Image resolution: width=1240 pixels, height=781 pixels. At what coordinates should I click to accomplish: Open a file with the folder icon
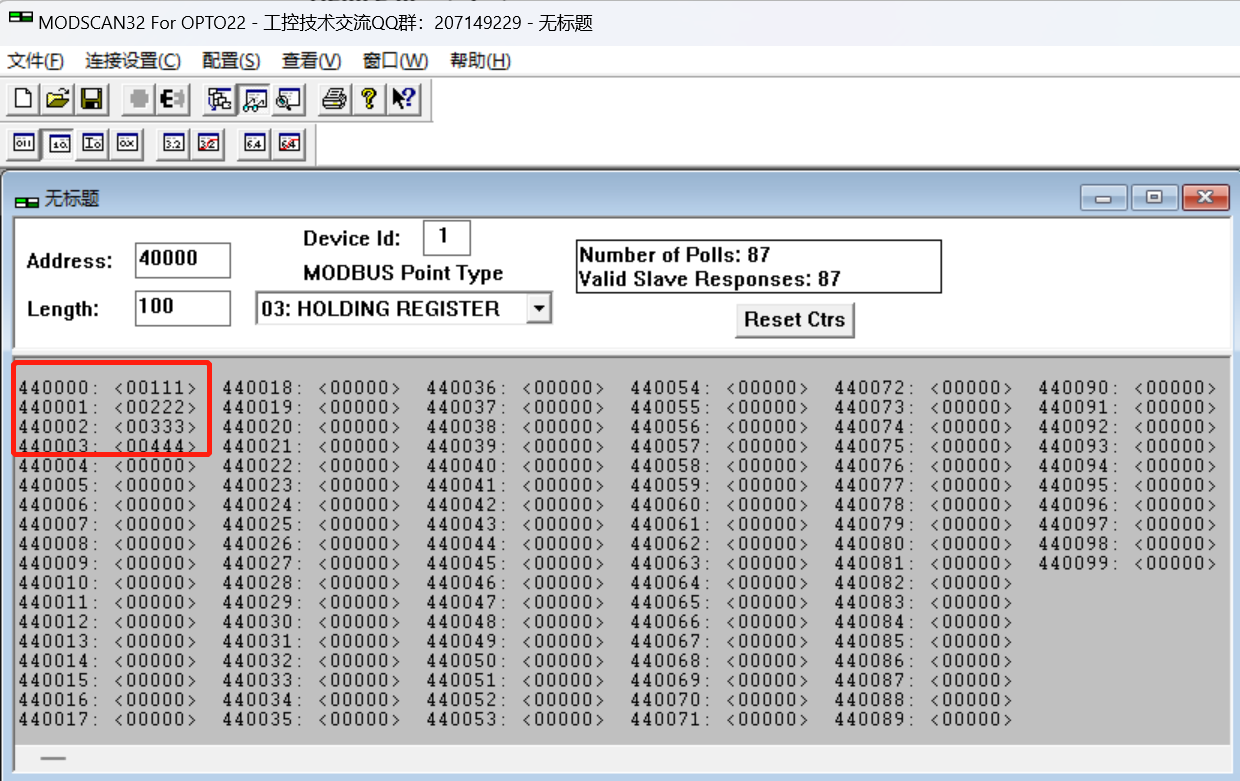click(58, 98)
